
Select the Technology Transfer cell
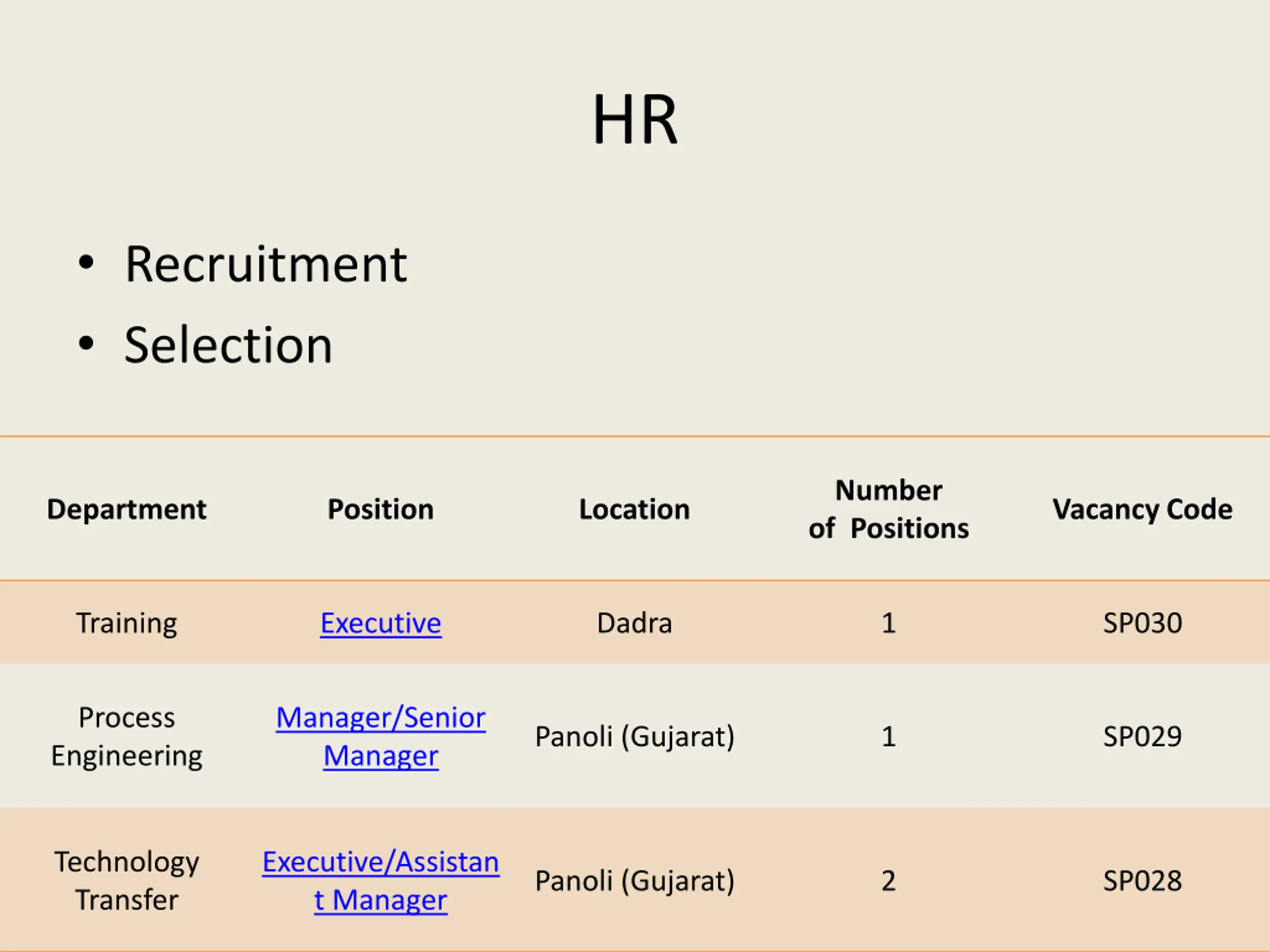coord(127,880)
